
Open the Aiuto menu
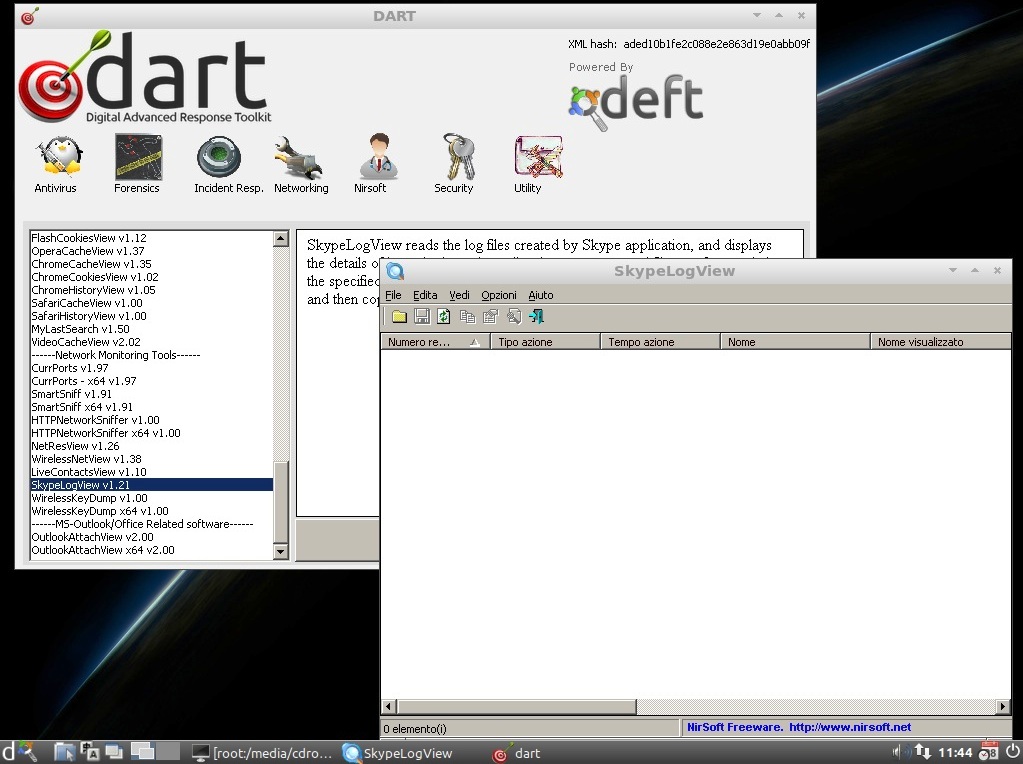540,295
